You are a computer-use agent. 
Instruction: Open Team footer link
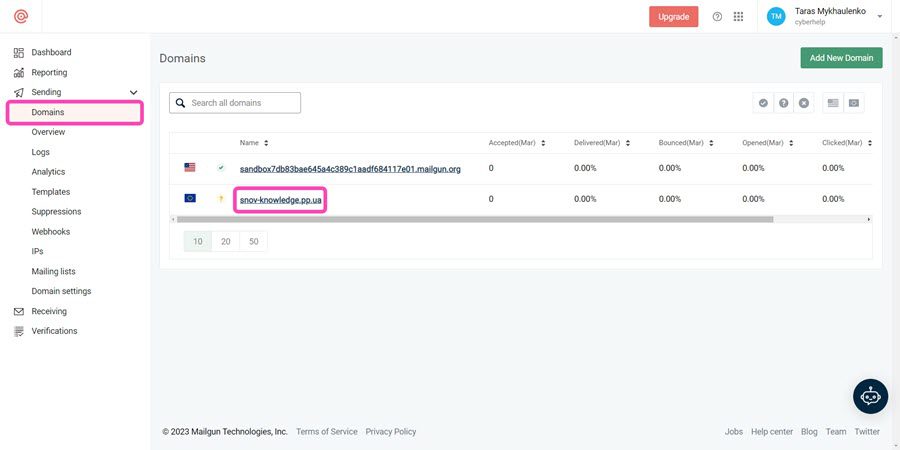pyautogui.click(x=836, y=432)
